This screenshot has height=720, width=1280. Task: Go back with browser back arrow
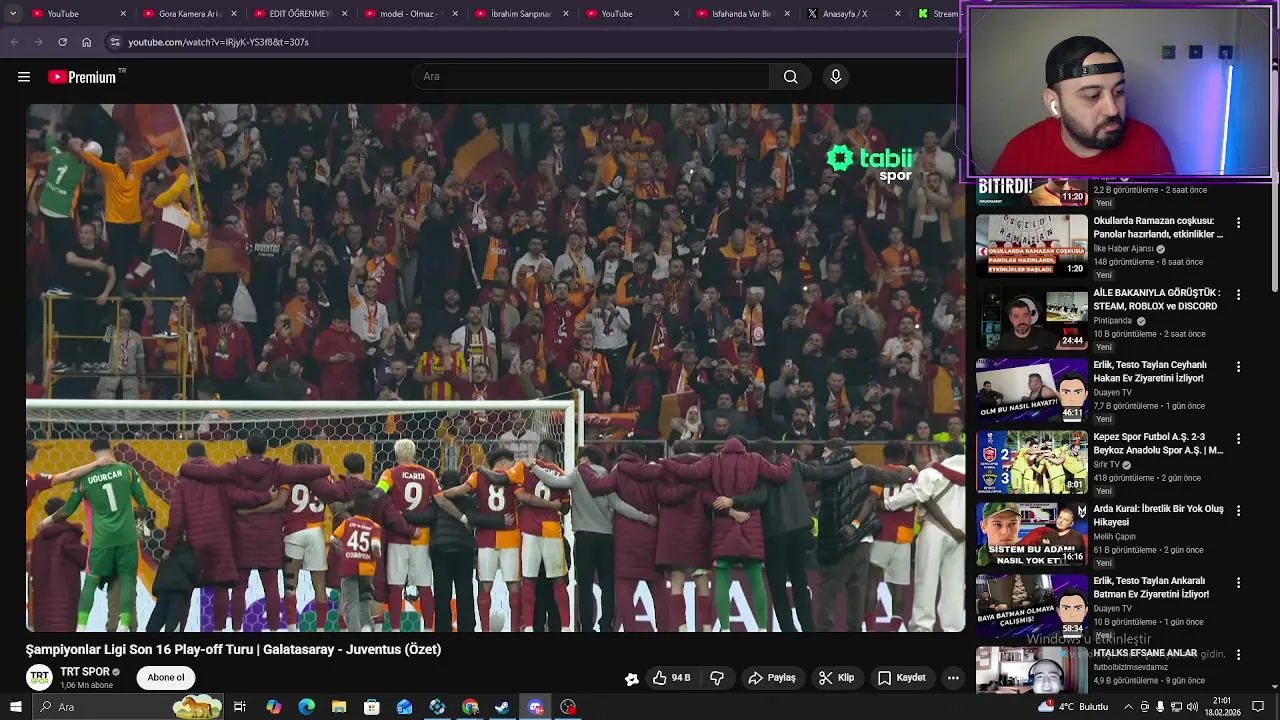tap(14, 42)
